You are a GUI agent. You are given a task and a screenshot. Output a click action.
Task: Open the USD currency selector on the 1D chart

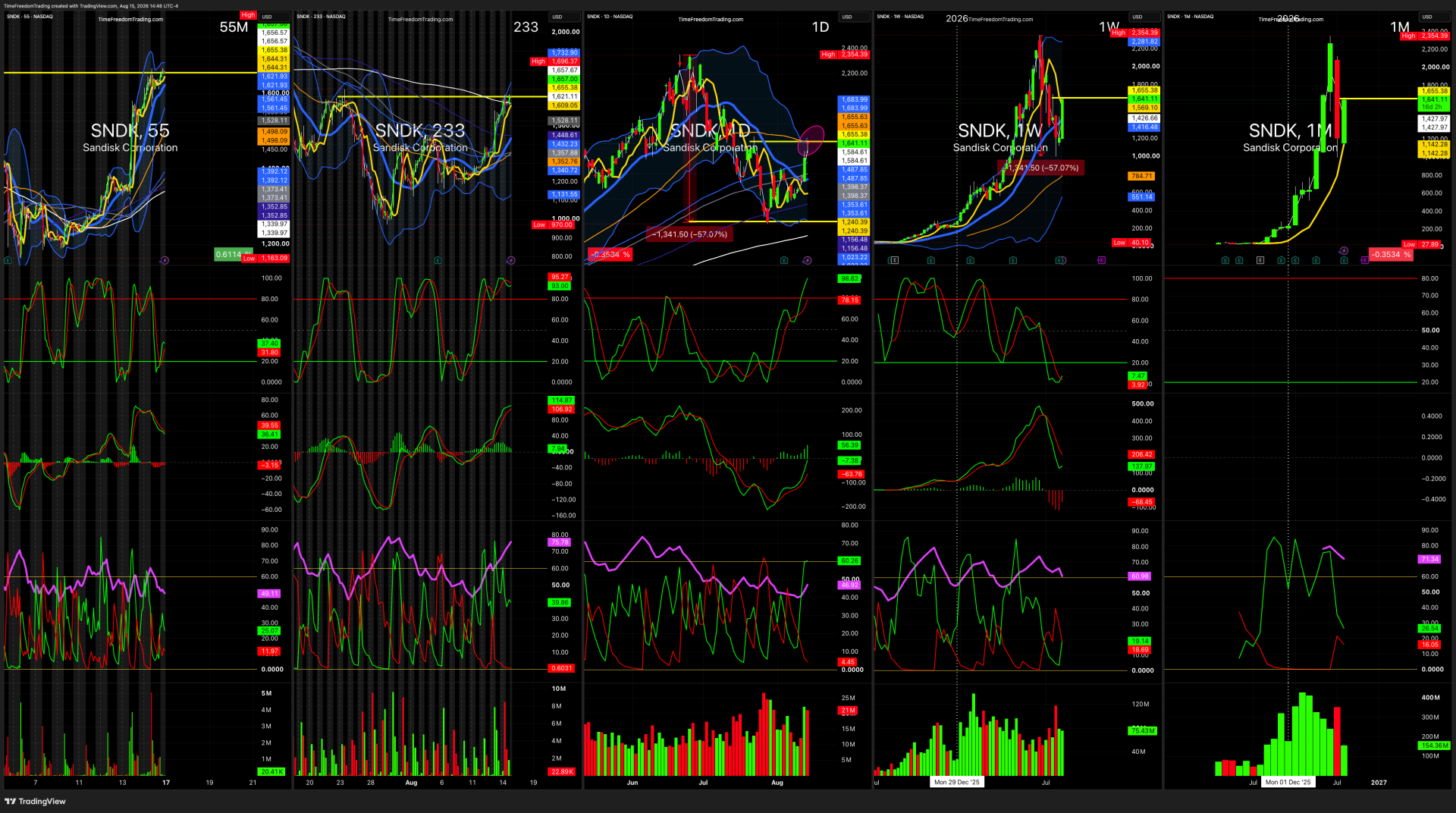pos(847,17)
